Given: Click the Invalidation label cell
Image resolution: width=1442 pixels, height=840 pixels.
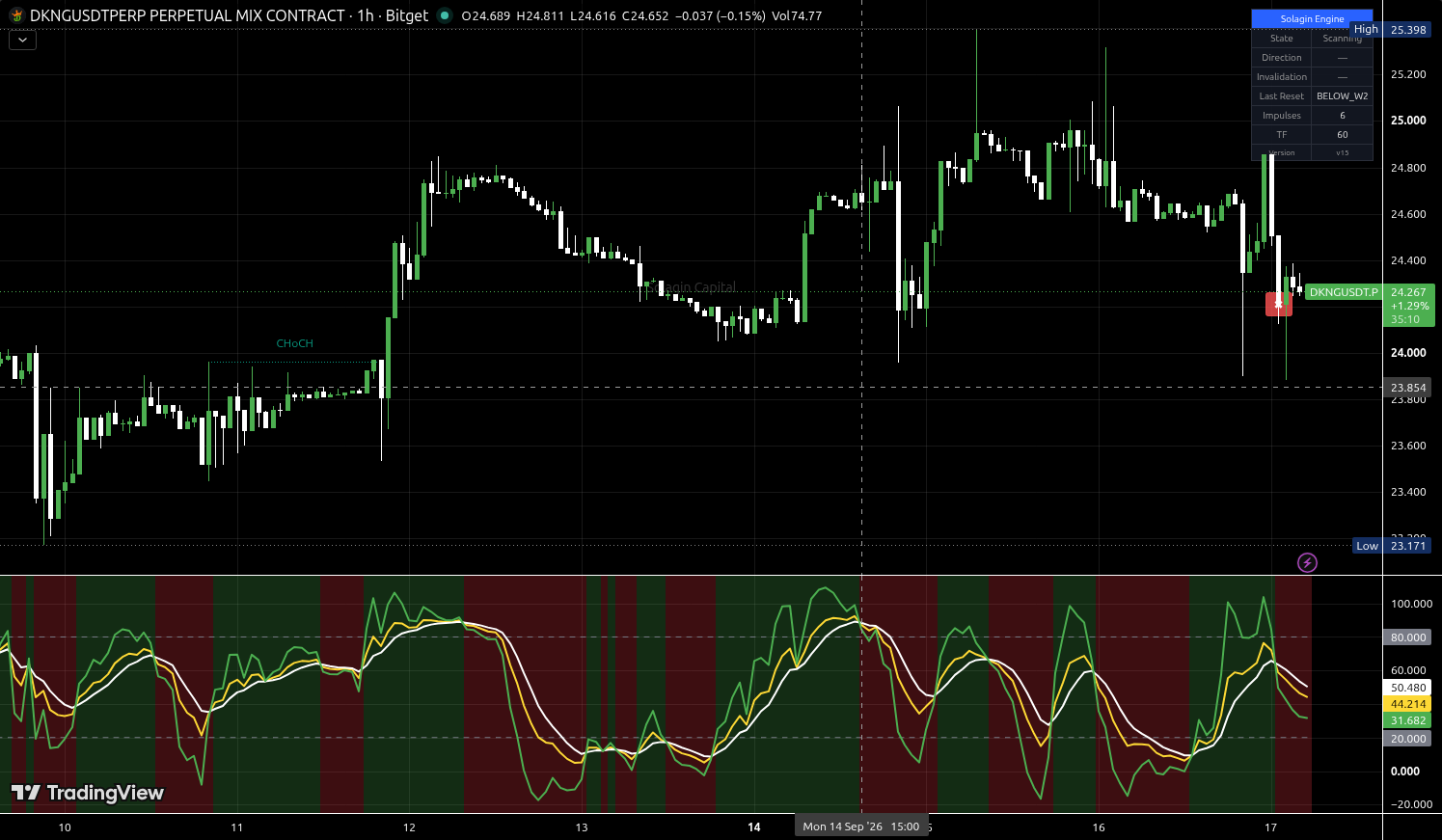Looking at the screenshot, I should pos(1281,76).
